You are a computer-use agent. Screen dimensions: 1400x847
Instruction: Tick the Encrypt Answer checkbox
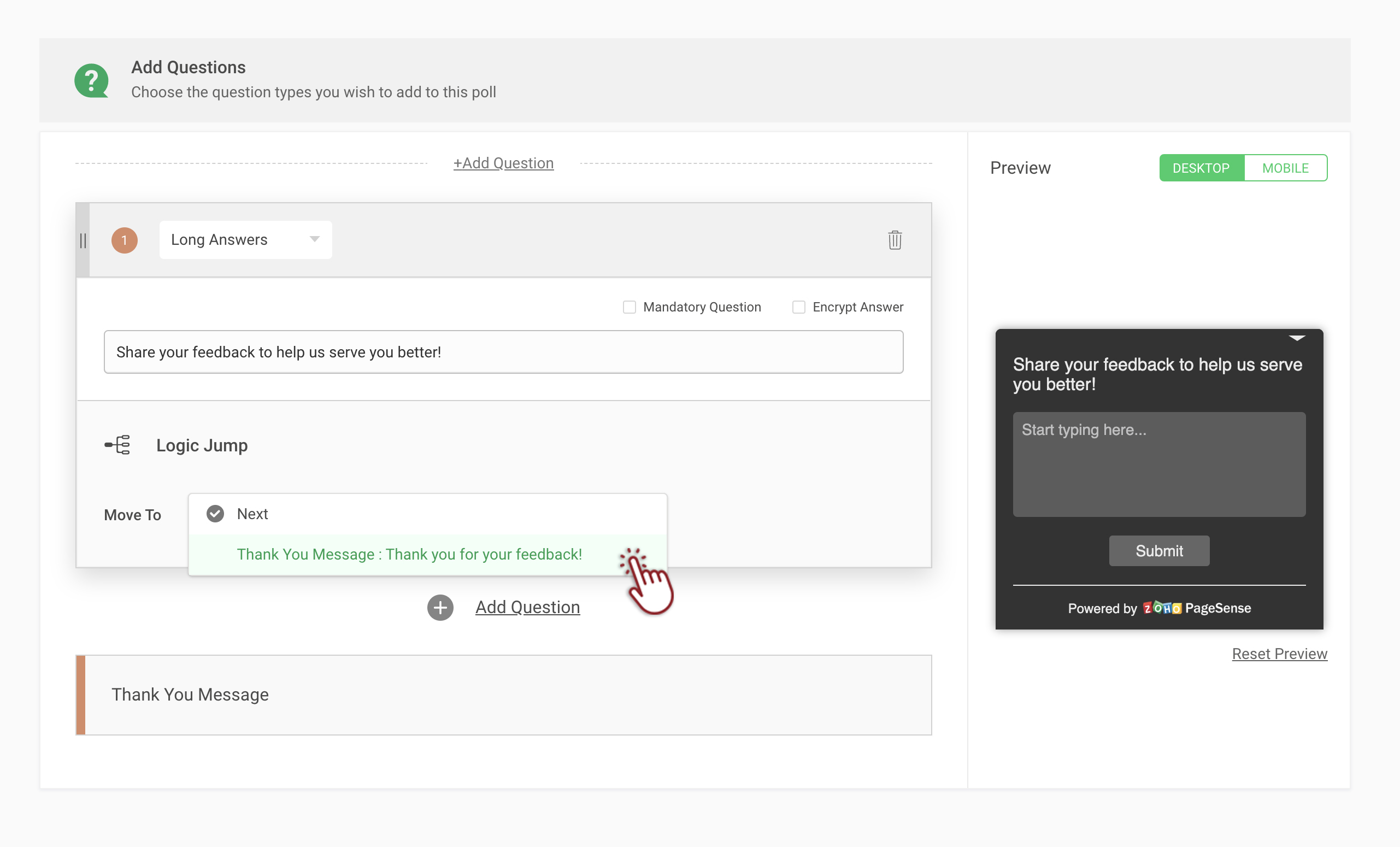click(x=798, y=307)
